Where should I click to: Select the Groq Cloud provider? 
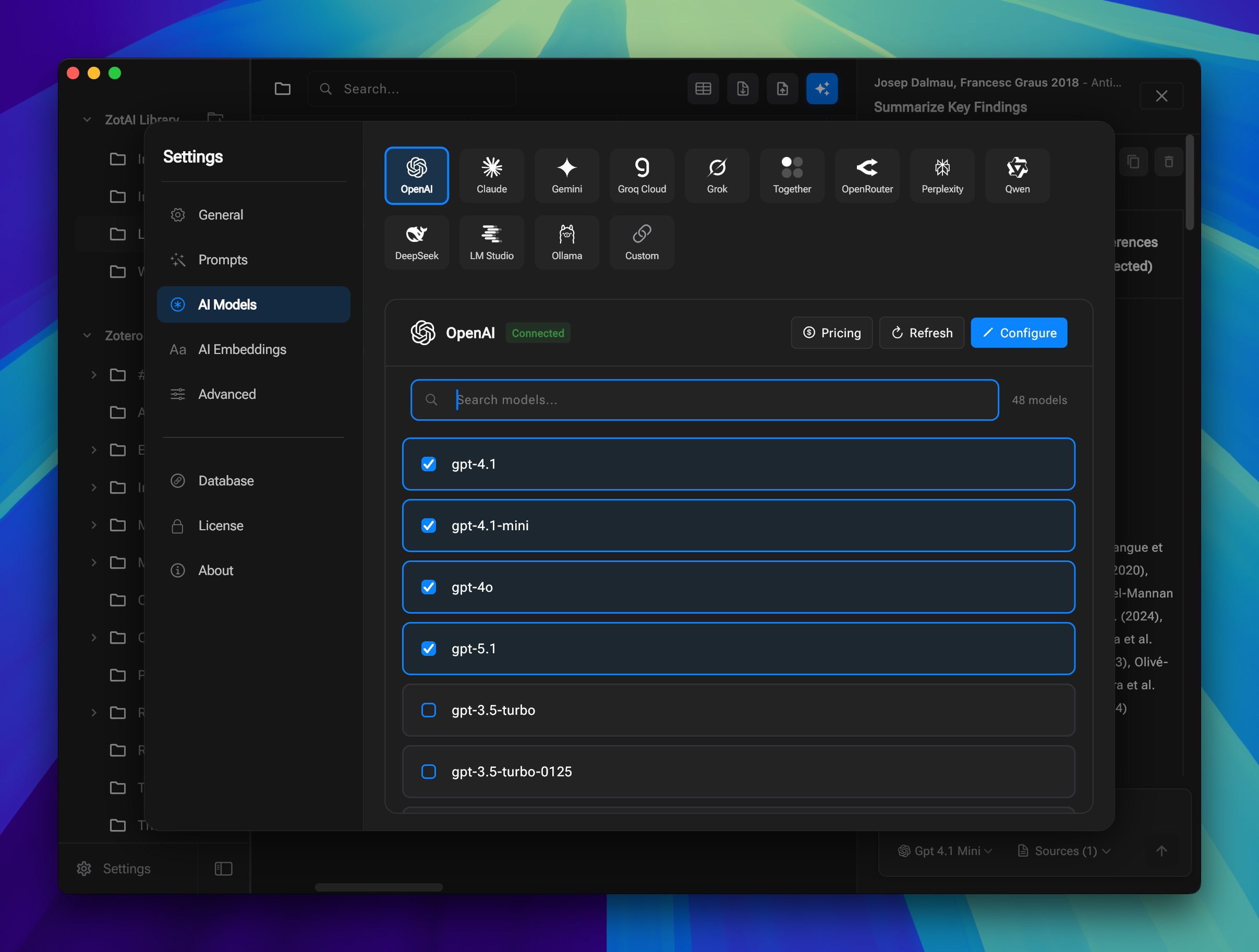(641, 175)
